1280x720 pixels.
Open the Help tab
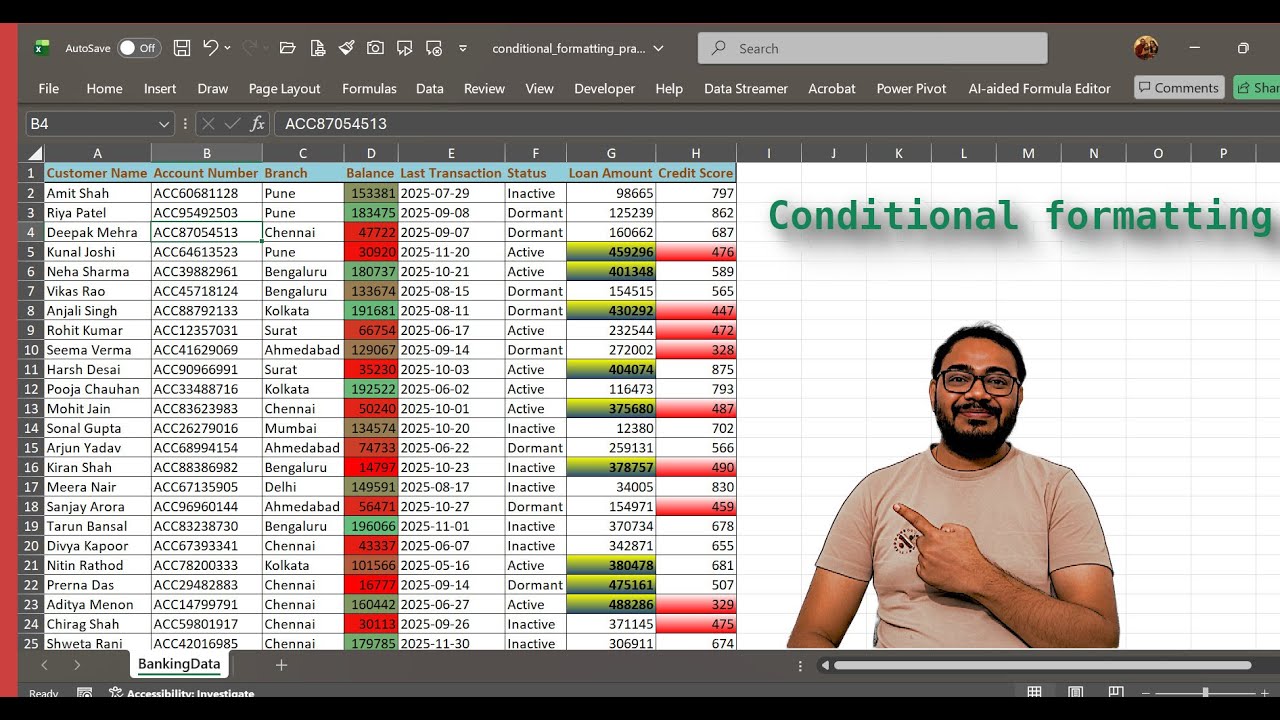tap(669, 88)
